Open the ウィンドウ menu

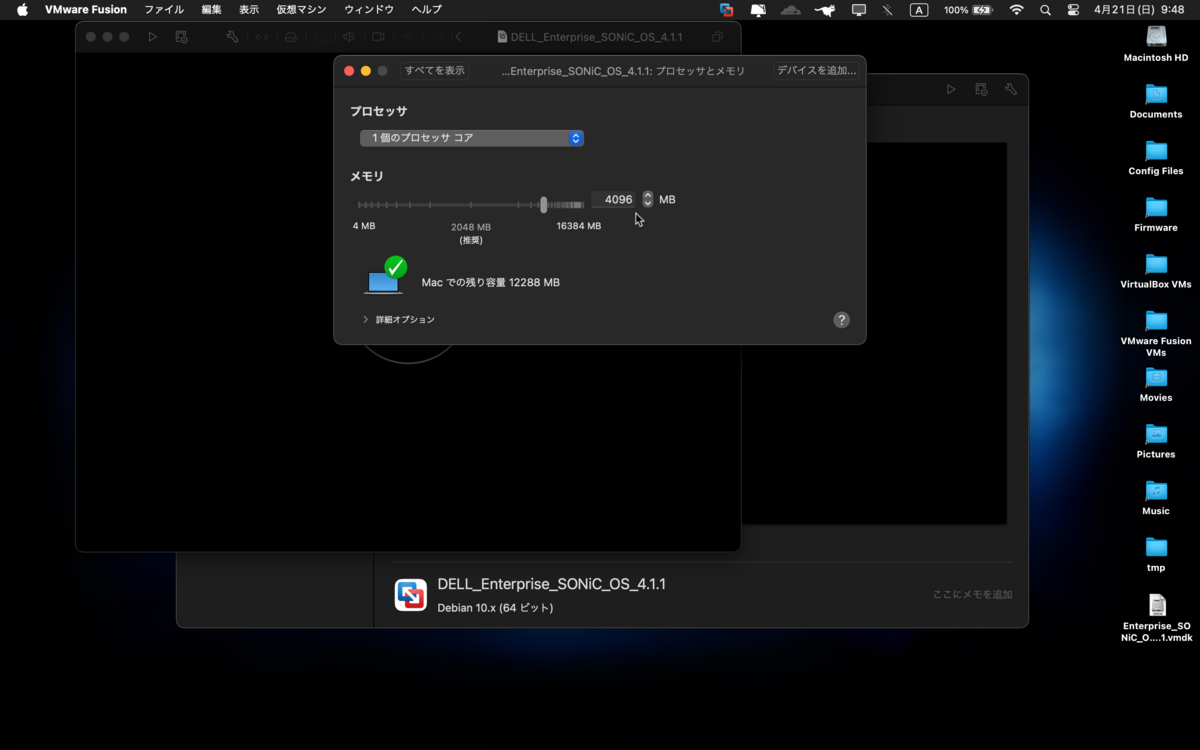[x=369, y=10]
